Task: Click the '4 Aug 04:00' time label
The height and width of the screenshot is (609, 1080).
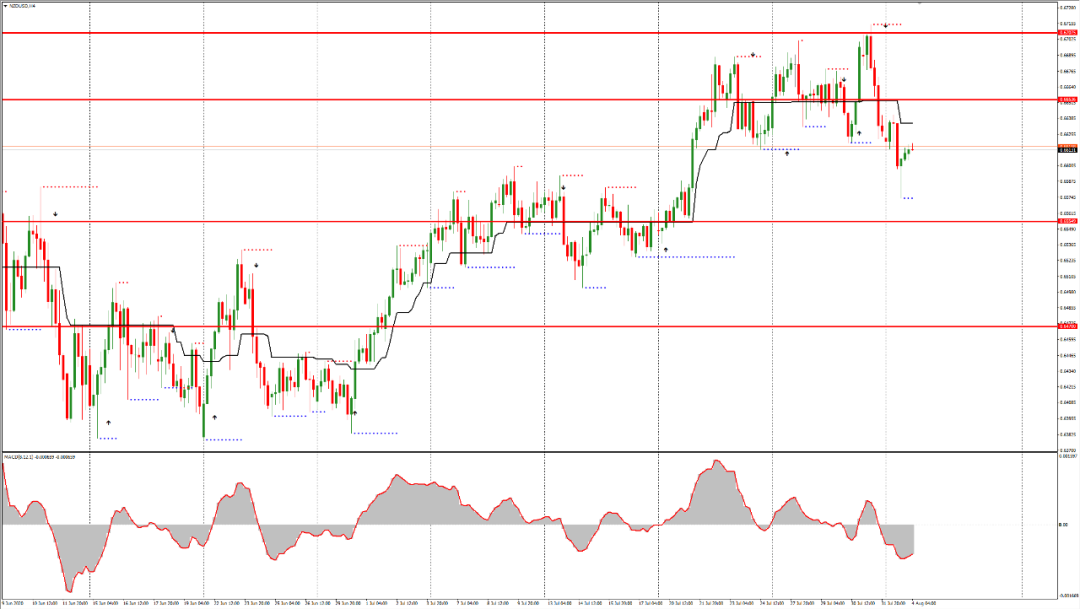Action: pyautogui.click(x=922, y=603)
